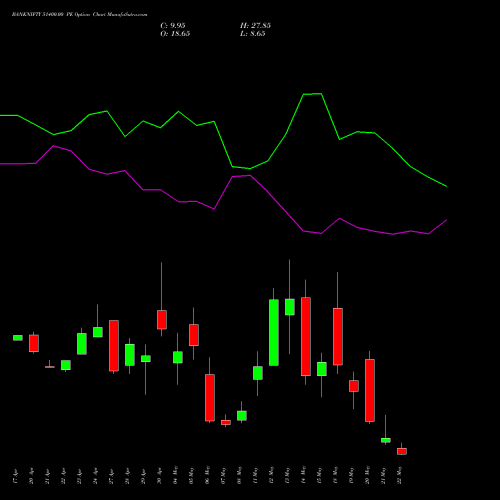This screenshot has width=500, height=500.
Task: Click the 08 May date label
Action: point(239,475)
